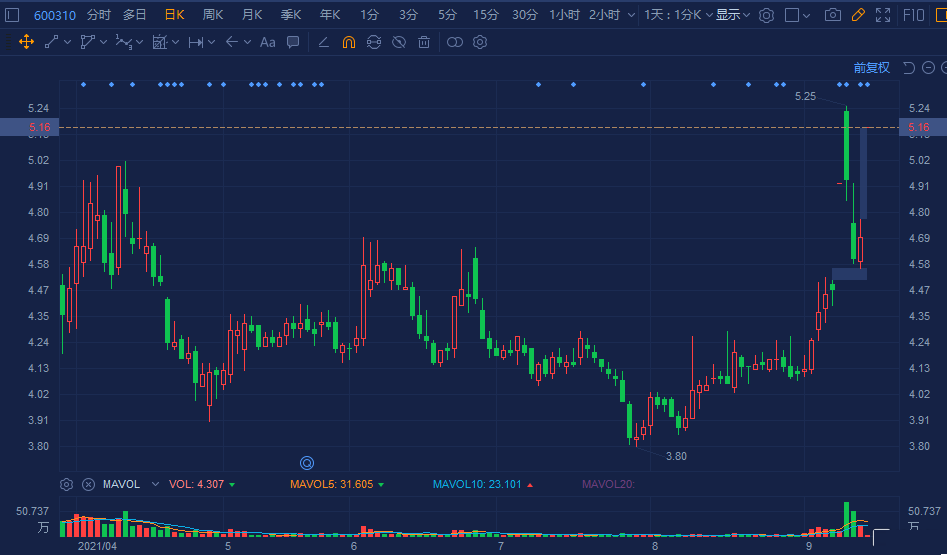Open the 显示 dropdown
Viewport: 947px width, 555px height.
pos(733,15)
